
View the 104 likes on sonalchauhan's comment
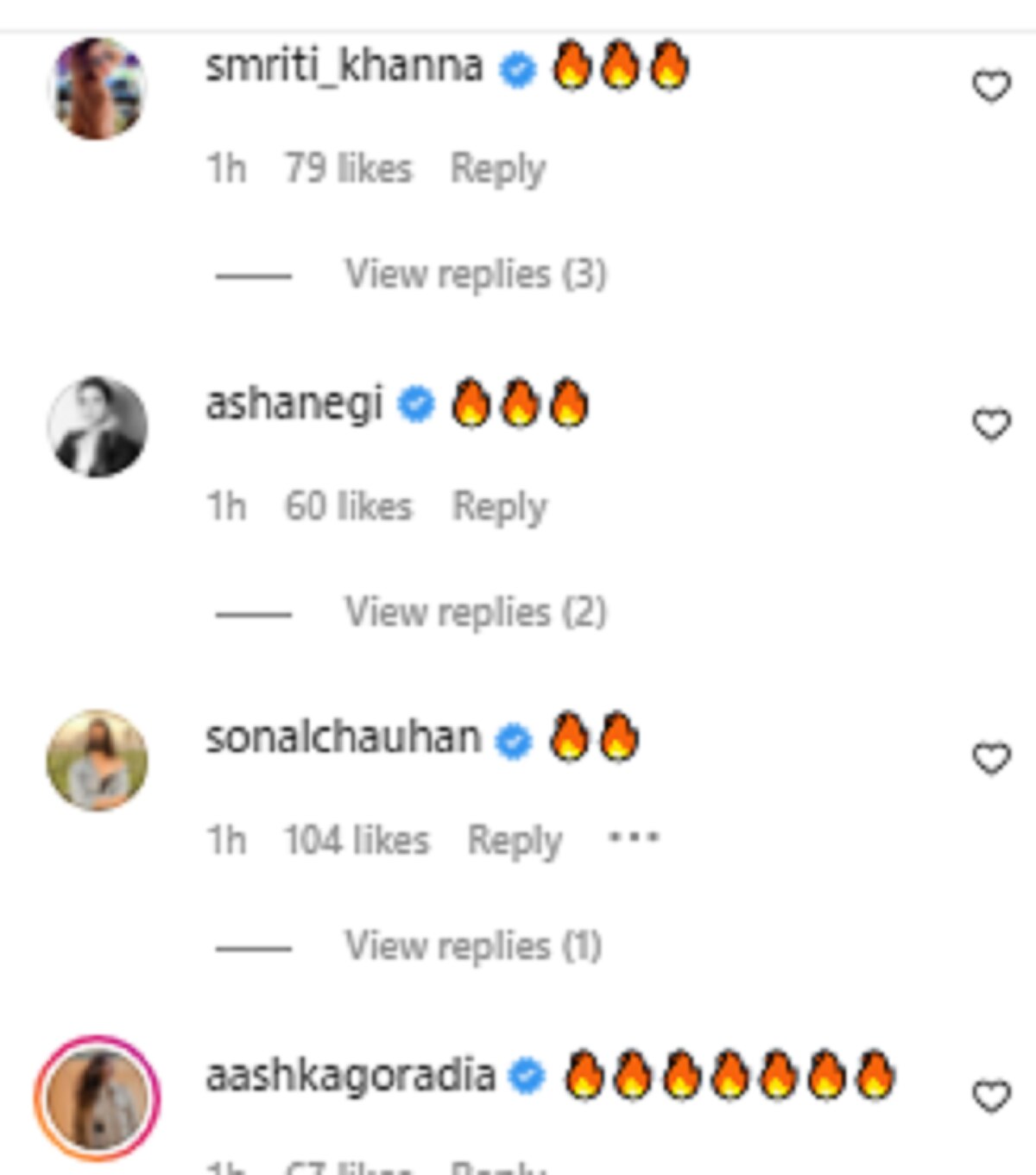(357, 840)
